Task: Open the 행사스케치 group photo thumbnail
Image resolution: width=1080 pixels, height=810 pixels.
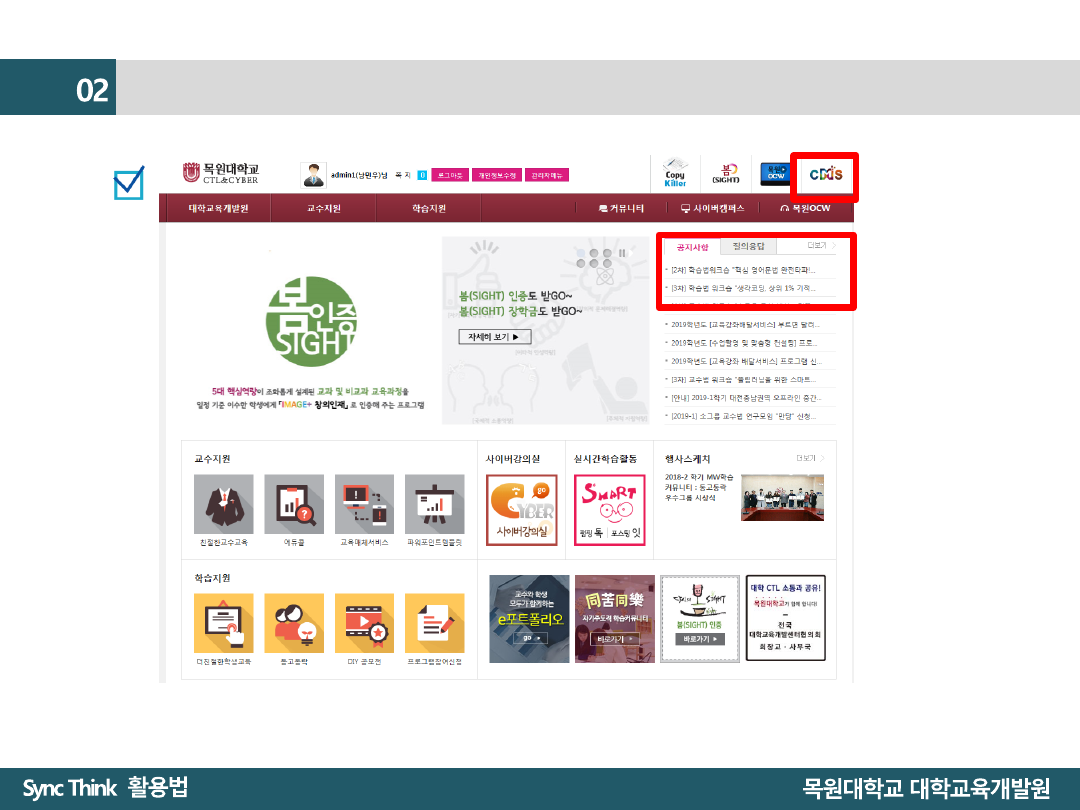Action: [x=782, y=498]
